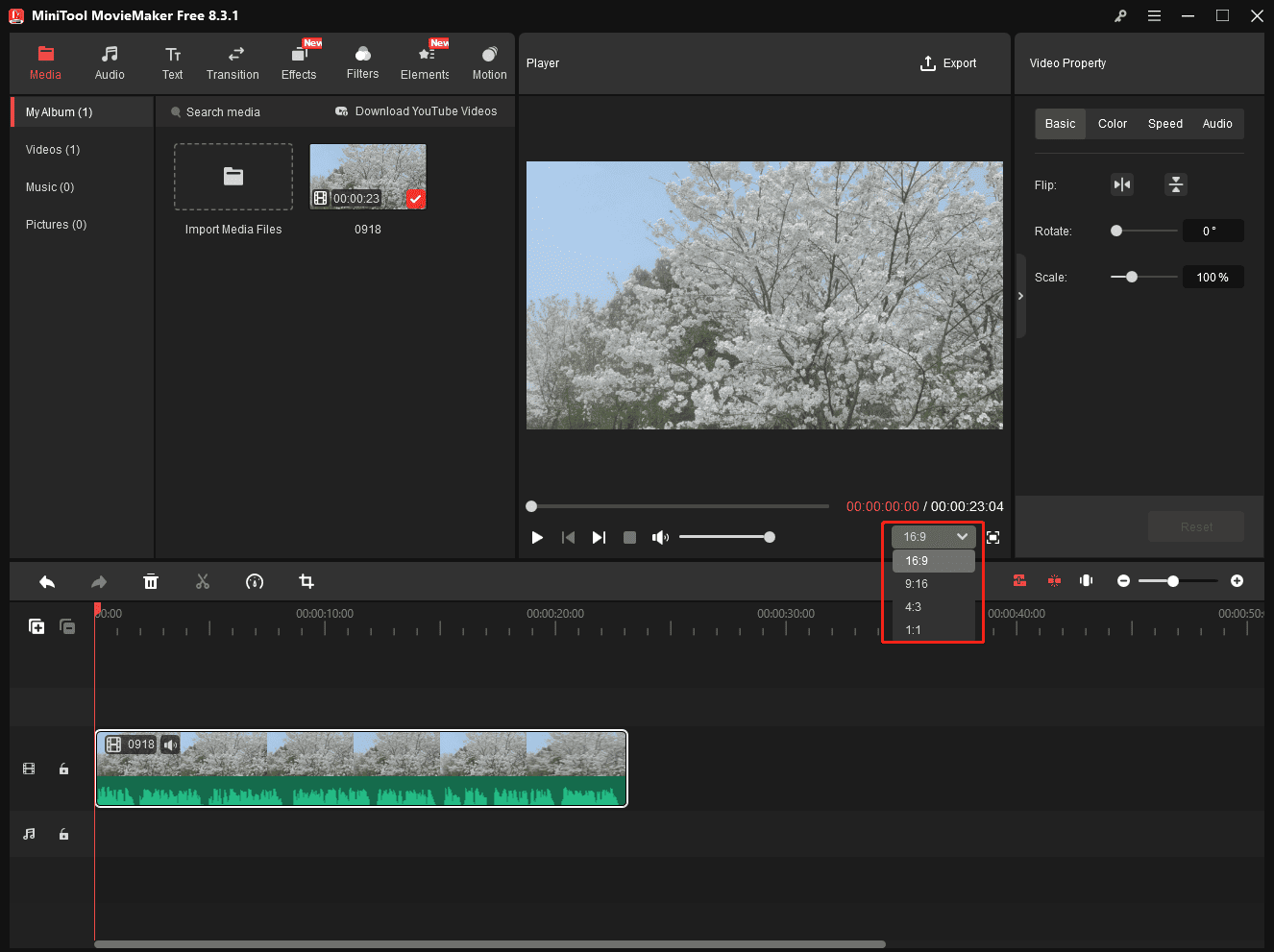Enter full screen player mode
The height and width of the screenshot is (952, 1274).
pyautogui.click(x=992, y=537)
